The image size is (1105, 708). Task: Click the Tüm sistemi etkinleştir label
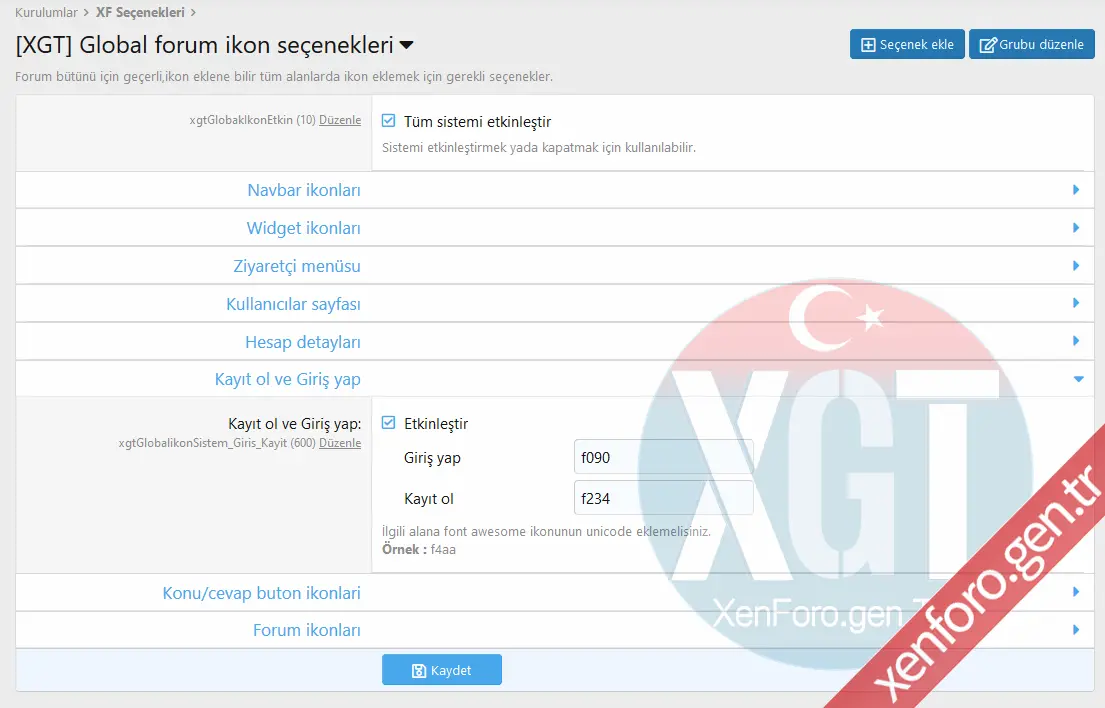477,122
